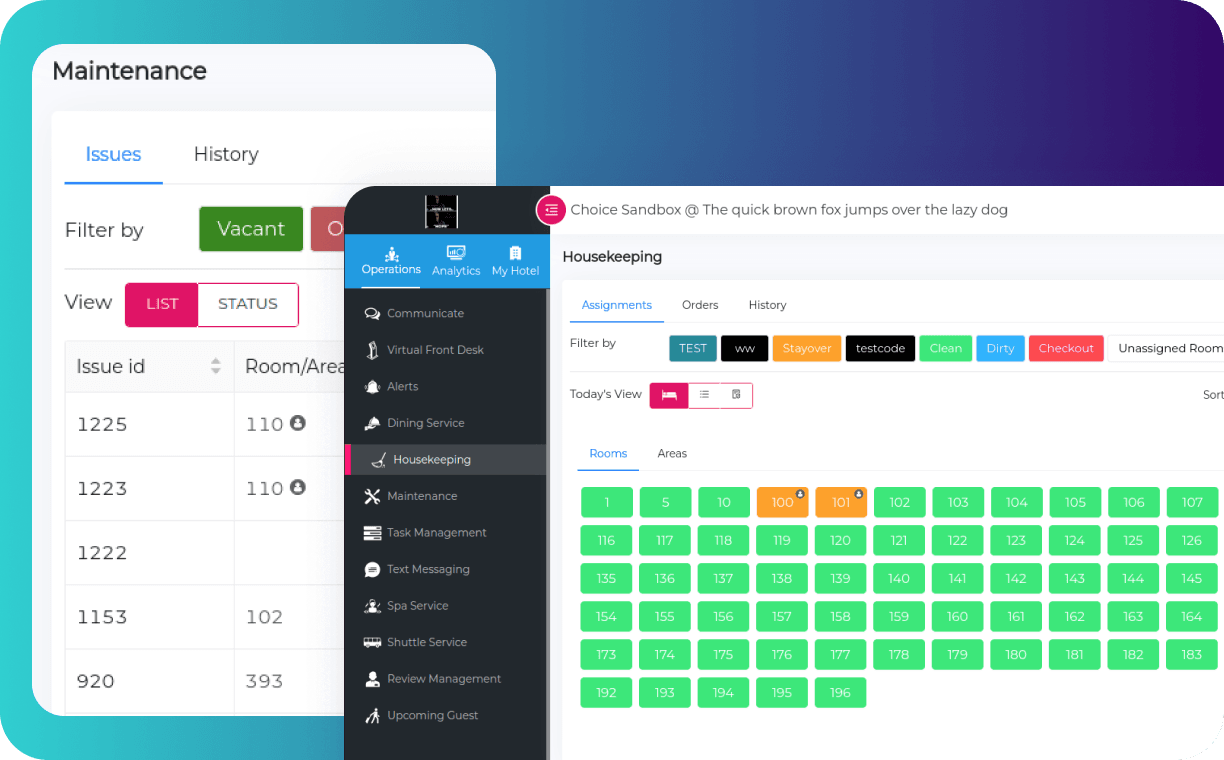Open Maintenance in the sidebar
Image resolution: width=1224 pixels, height=760 pixels.
[x=421, y=496]
